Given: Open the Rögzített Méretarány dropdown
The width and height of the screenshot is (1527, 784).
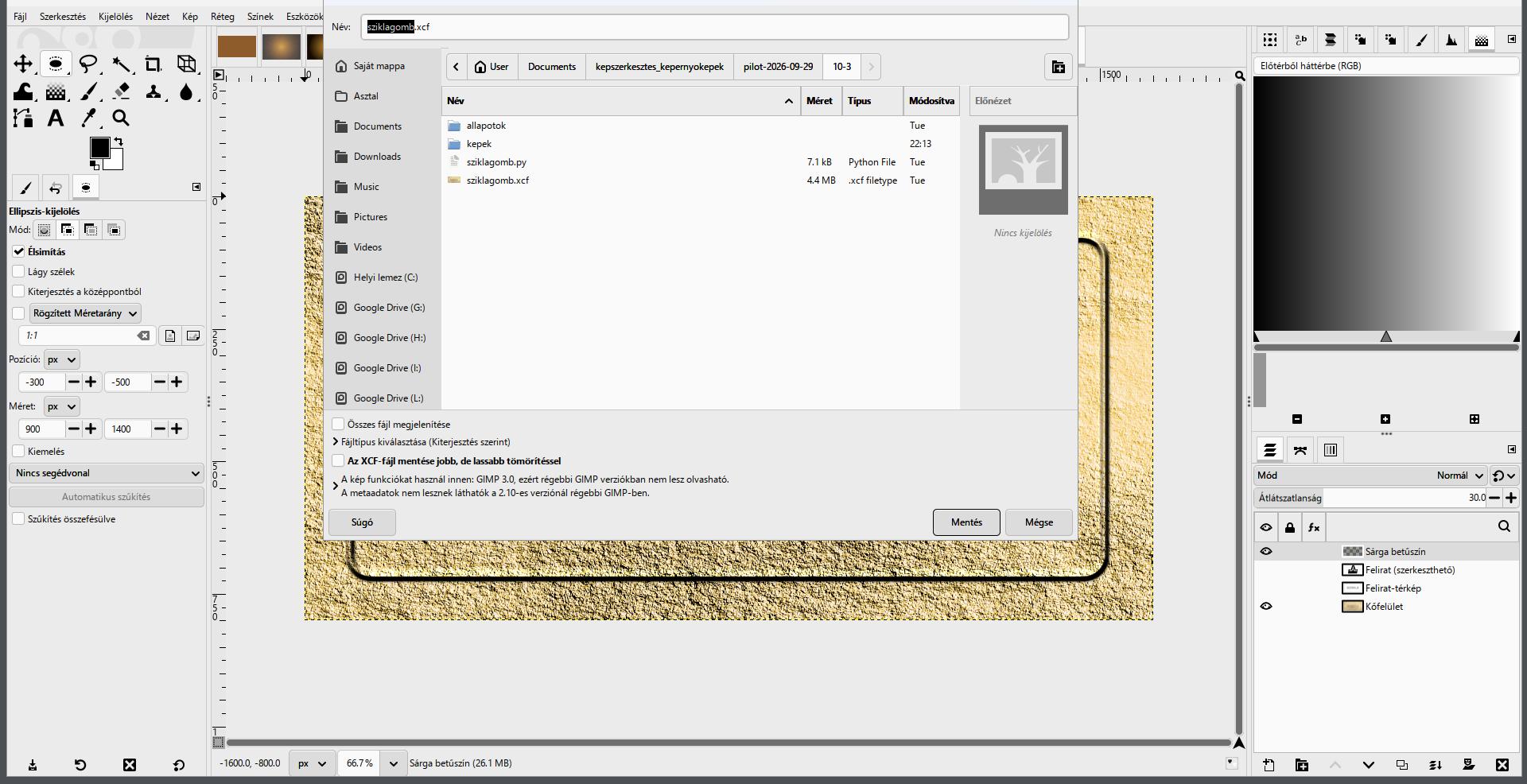Looking at the screenshot, I should (85, 313).
